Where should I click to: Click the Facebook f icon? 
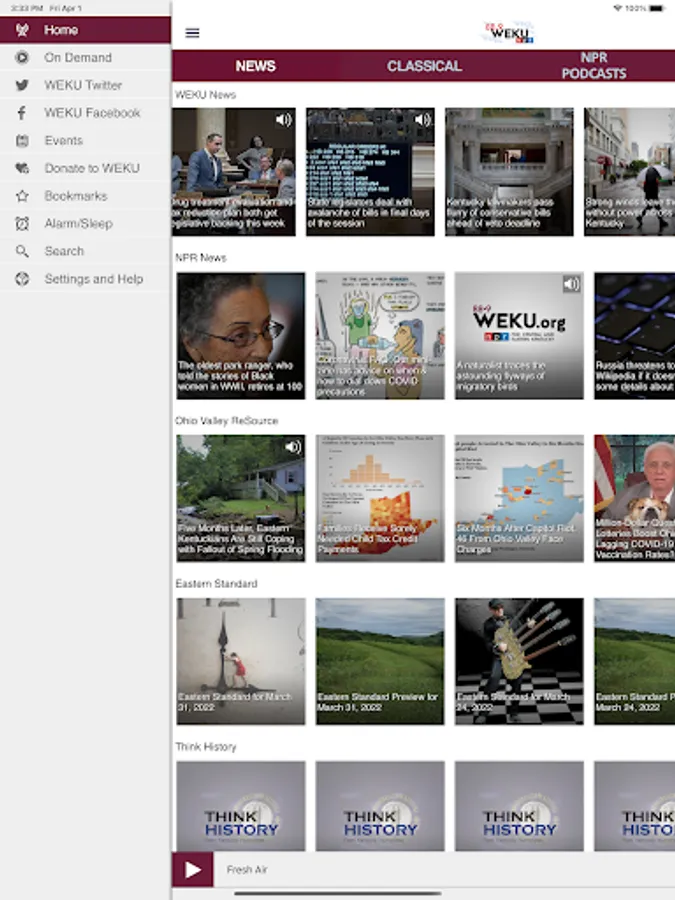(x=22, y=112)
